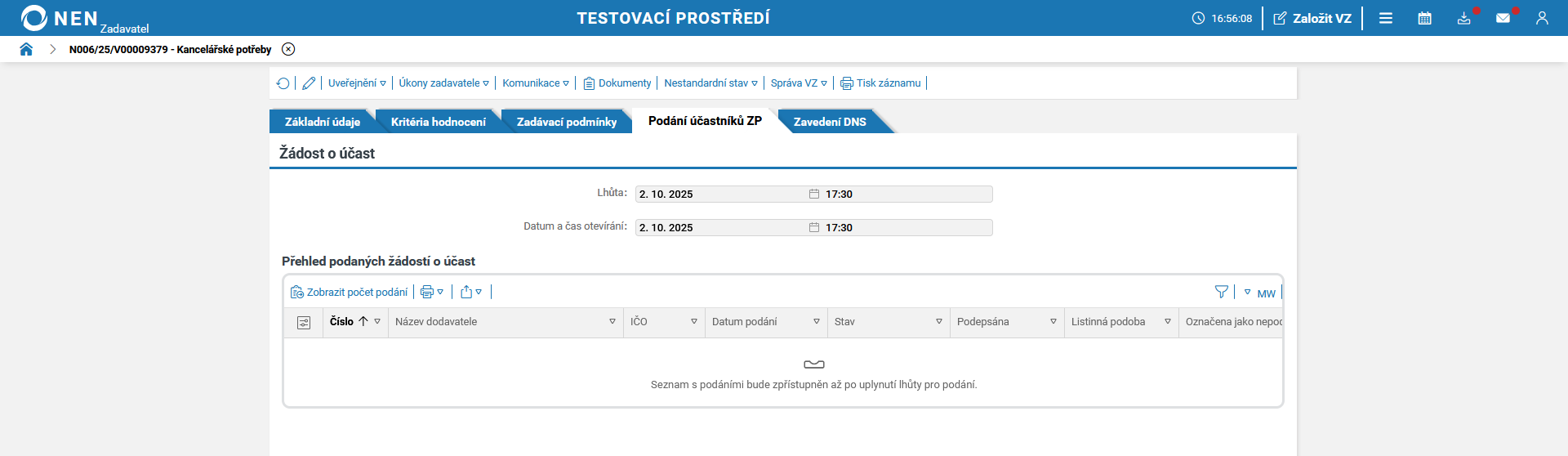Switch to Základní údaje tab
Screen dimensions: 1568x456
coord(322,122)
